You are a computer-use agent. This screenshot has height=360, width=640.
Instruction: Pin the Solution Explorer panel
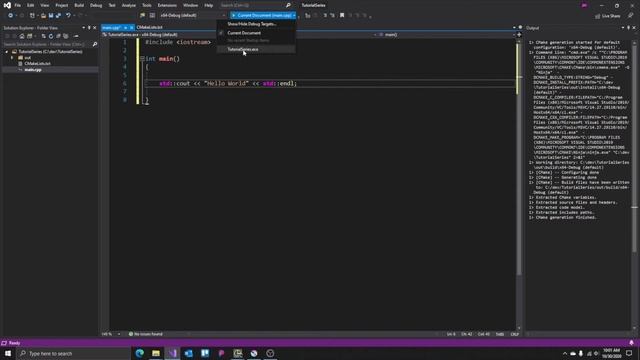pyautogui.click(x=89, y=28)
